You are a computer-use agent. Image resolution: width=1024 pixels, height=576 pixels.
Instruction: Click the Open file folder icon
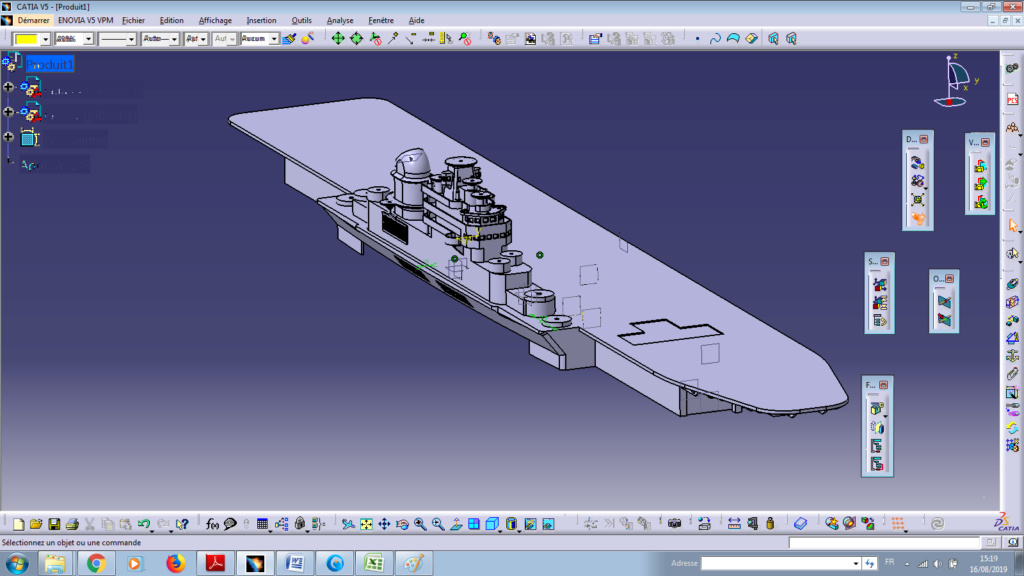(x=36, y=524)
